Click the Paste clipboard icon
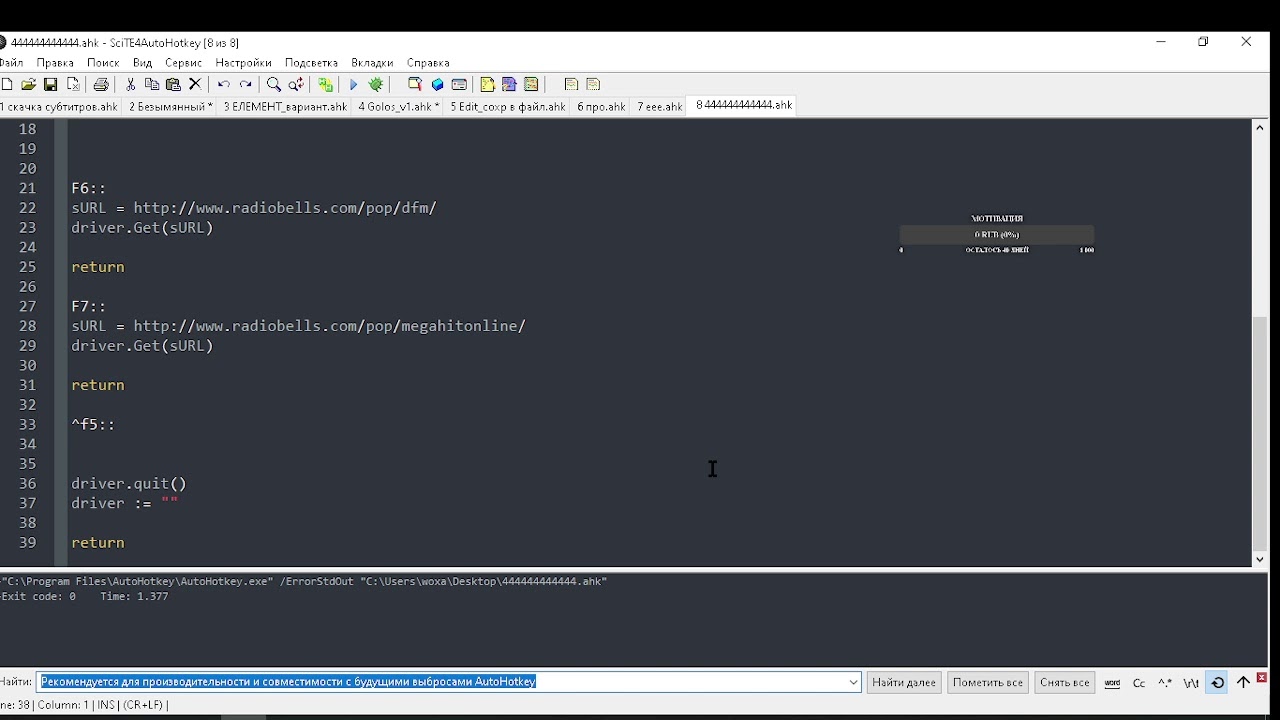1280x720 pixels. coord(173,85)
